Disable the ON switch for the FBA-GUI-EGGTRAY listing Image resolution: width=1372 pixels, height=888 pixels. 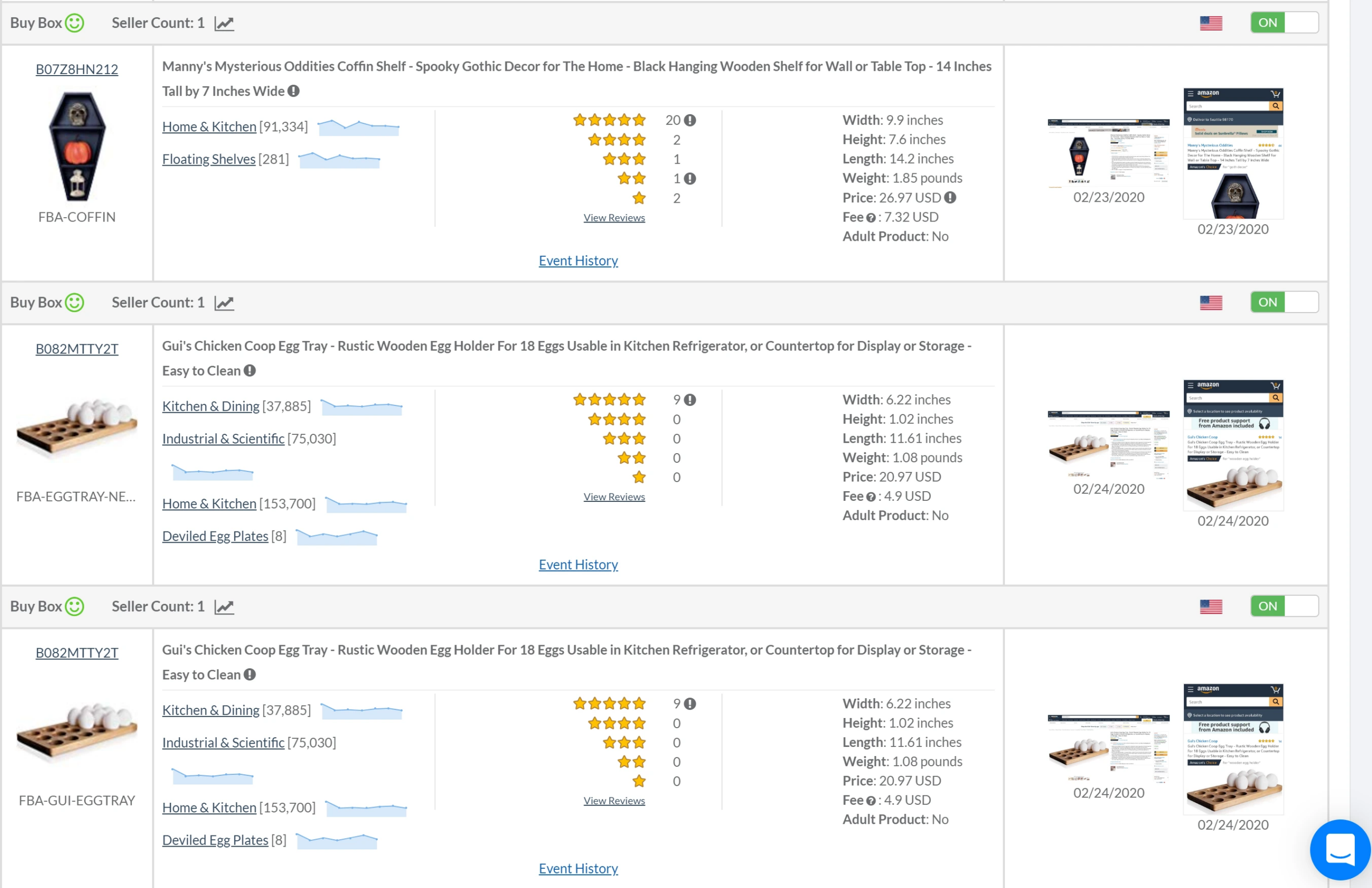click(x=1284, y=606)
